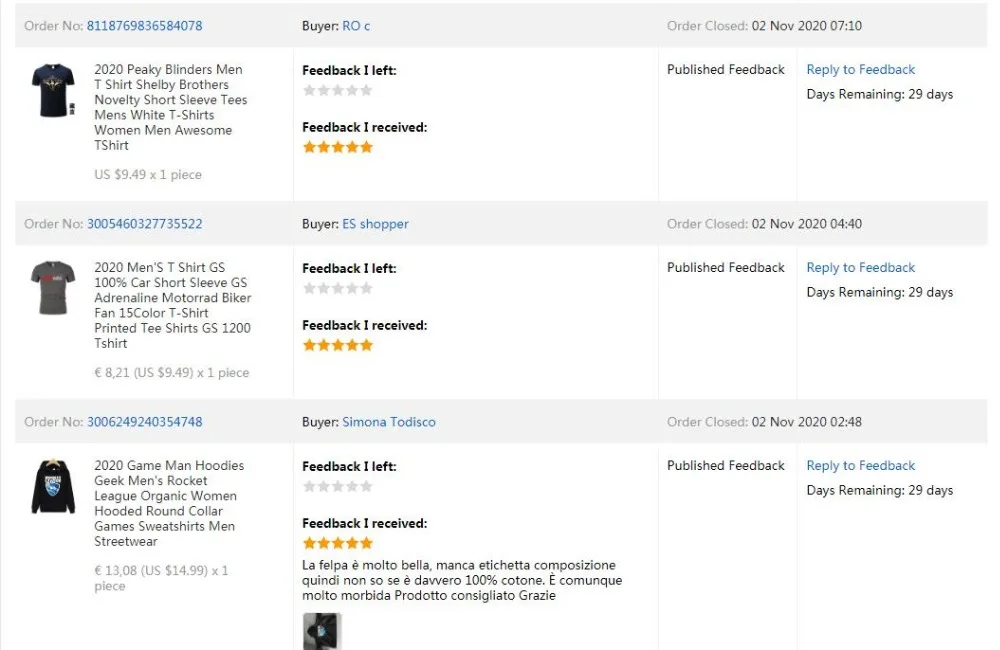View buyer RO c profile
Viewport: 1000px width, 650px height.
(356, 26)
